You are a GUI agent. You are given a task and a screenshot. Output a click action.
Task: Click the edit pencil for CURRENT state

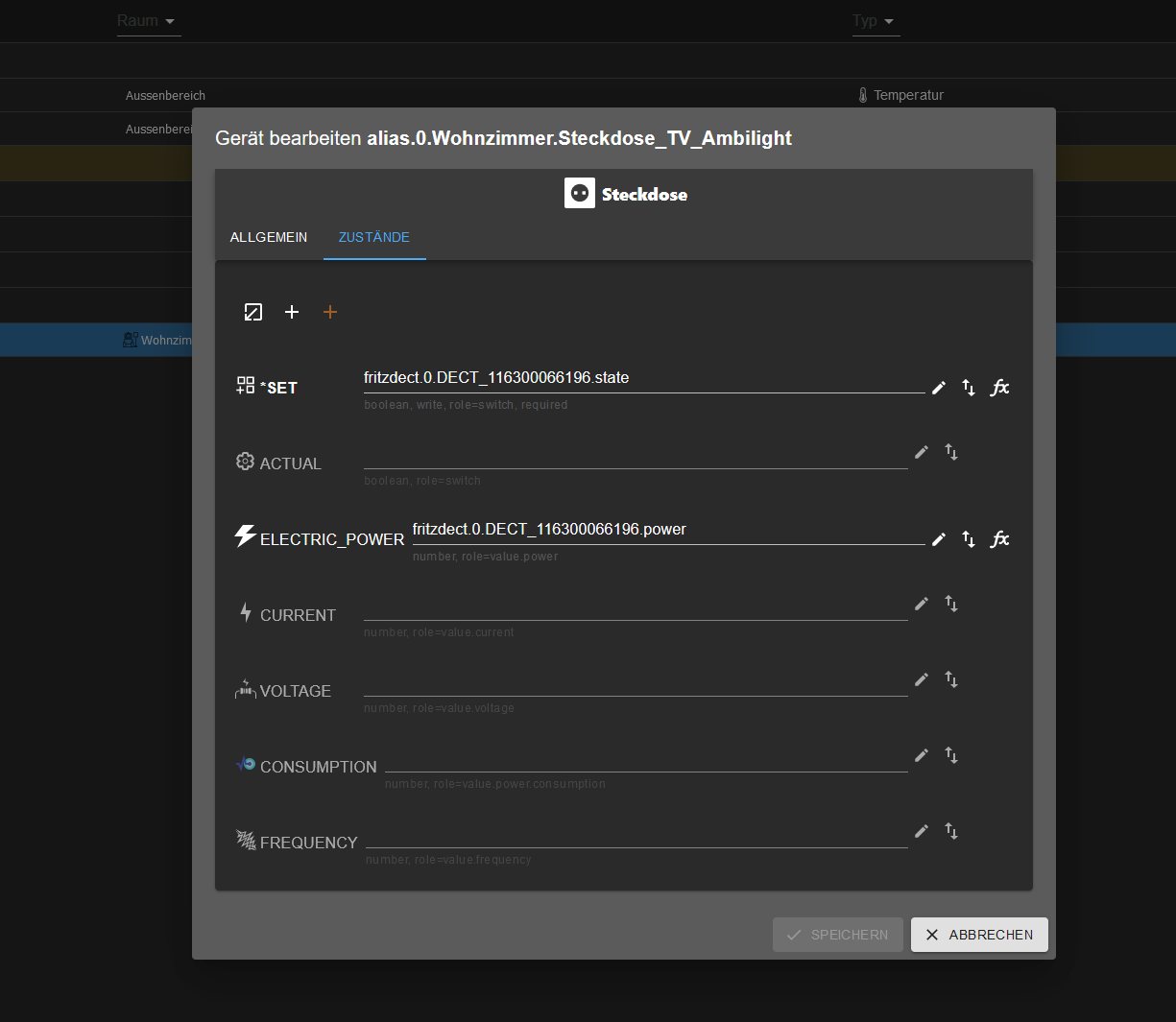(x=922, y=604)
